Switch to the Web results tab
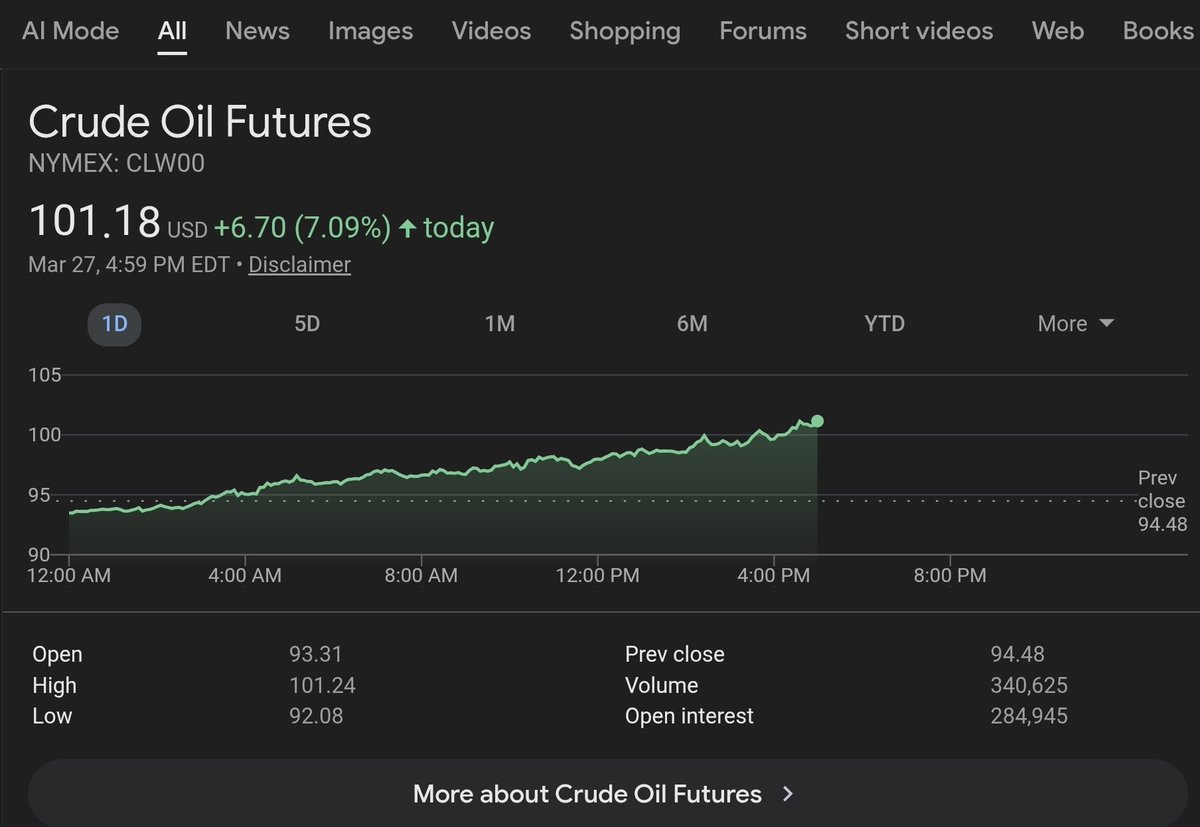This screenshot has width=1200, height=827. click(1058, 31)
